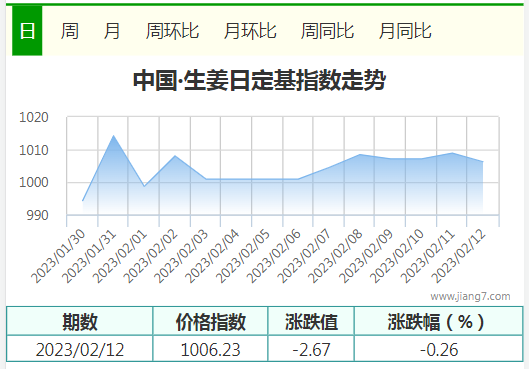Click the www.jiang7.com source link
Screen dimensions: 529x369
click(x=470, y=296)
